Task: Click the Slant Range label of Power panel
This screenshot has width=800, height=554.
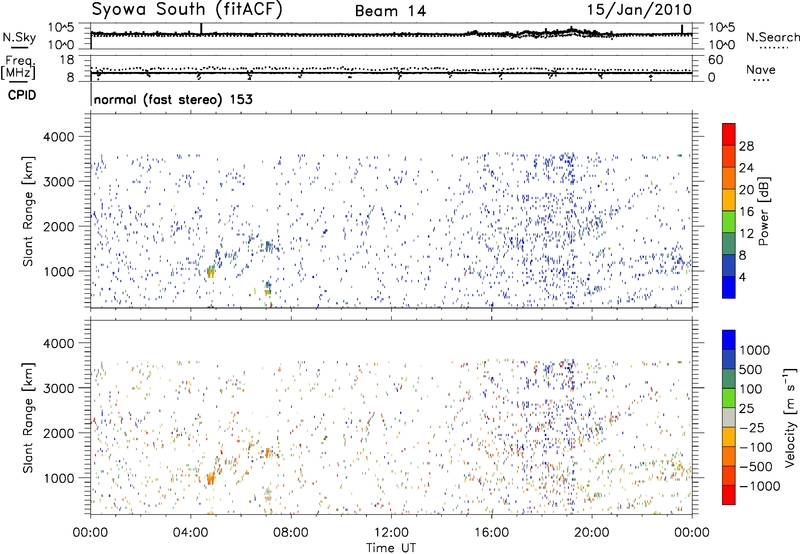Action: coord(28,212)
